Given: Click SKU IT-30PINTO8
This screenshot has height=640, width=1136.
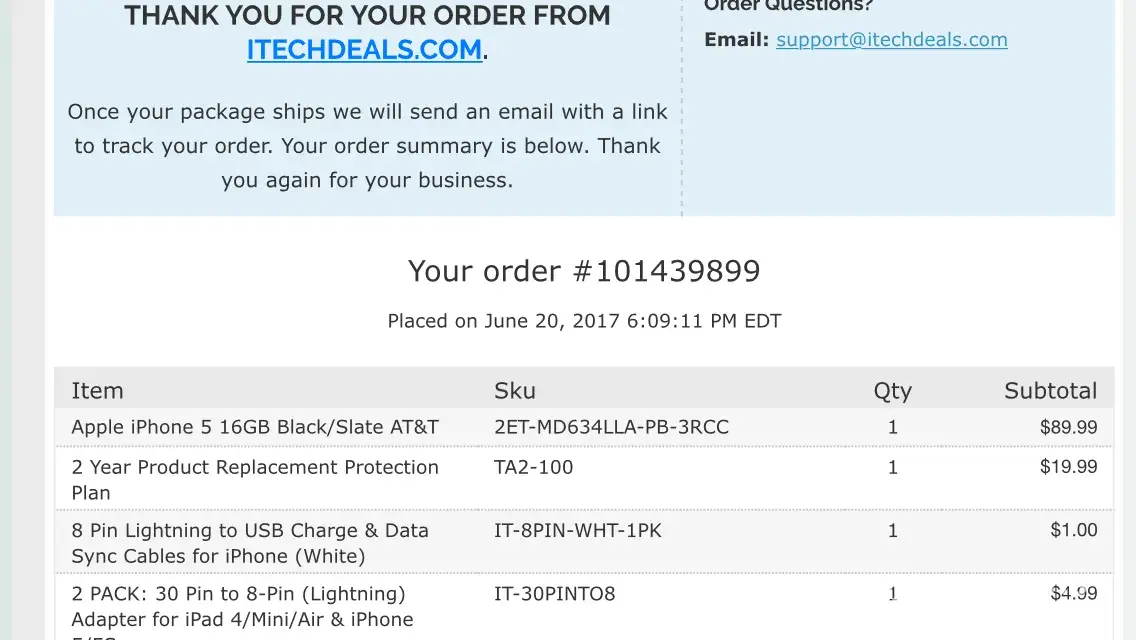Looking at the screenshot, I should 554,594.
